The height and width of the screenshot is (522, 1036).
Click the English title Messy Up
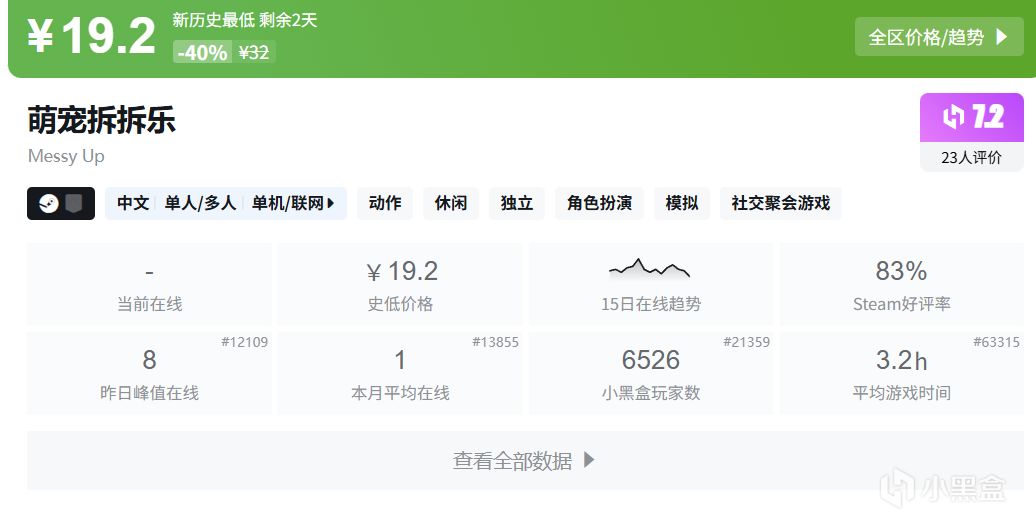point(66,157)
